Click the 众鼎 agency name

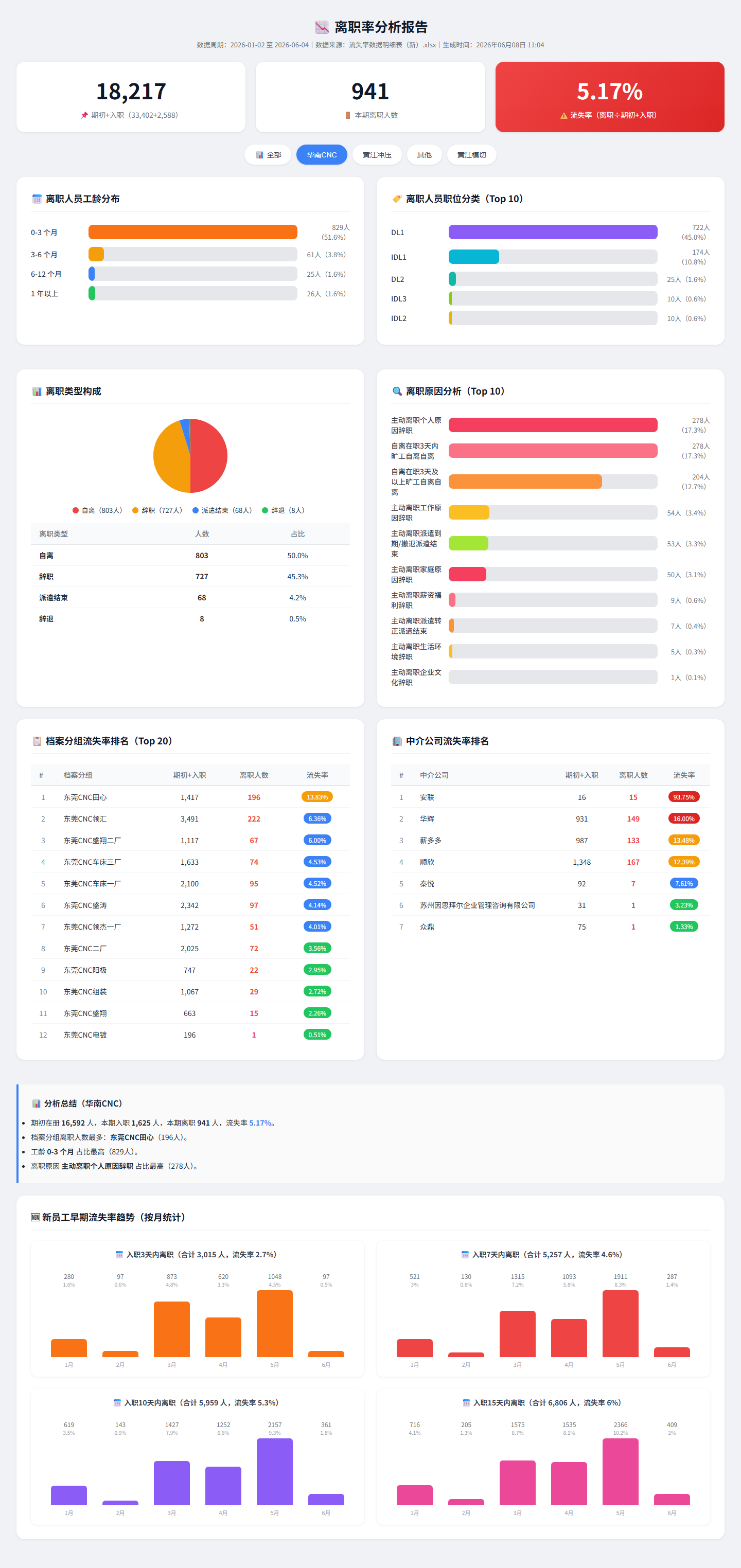pos(427,927)
